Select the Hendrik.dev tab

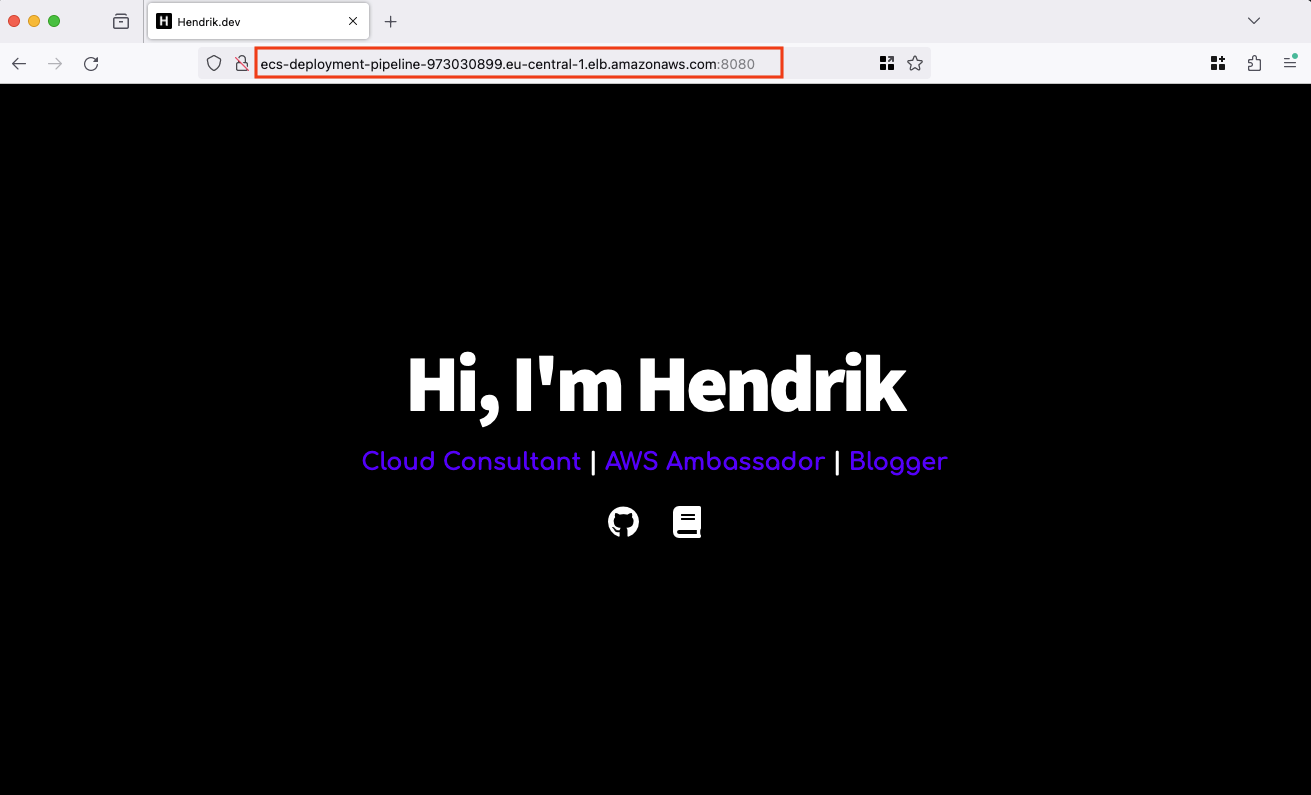pos(250,21)
